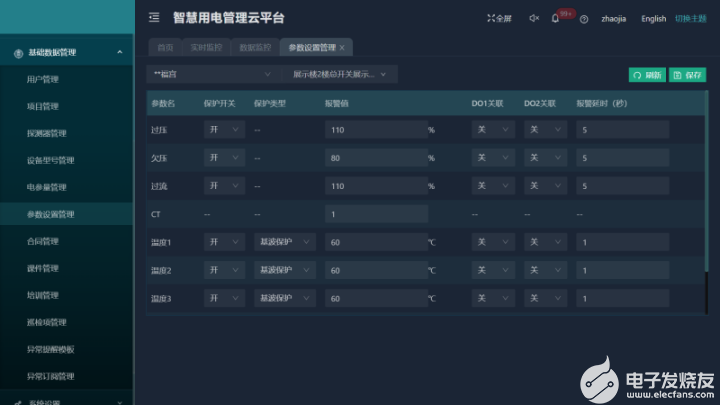Open DO2关联 dropdown for 过流 row
This screenshot has height=405, width=720.
coord(546,186)
